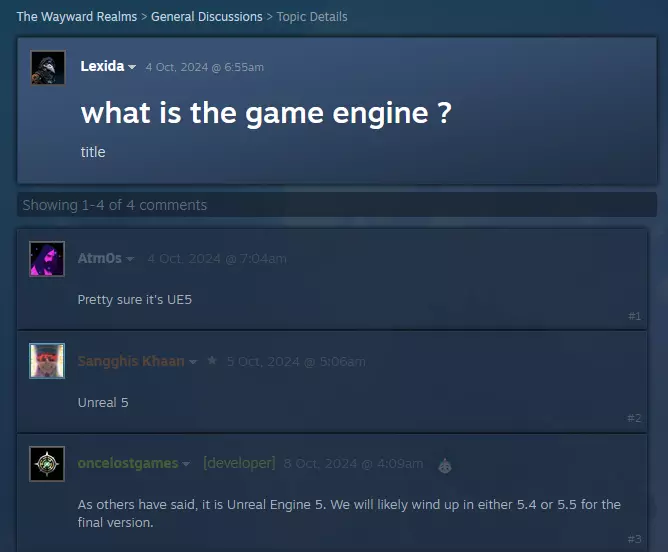
Task: Expand dropdown arrow beside Lexida
Action: tap(132, 67)
